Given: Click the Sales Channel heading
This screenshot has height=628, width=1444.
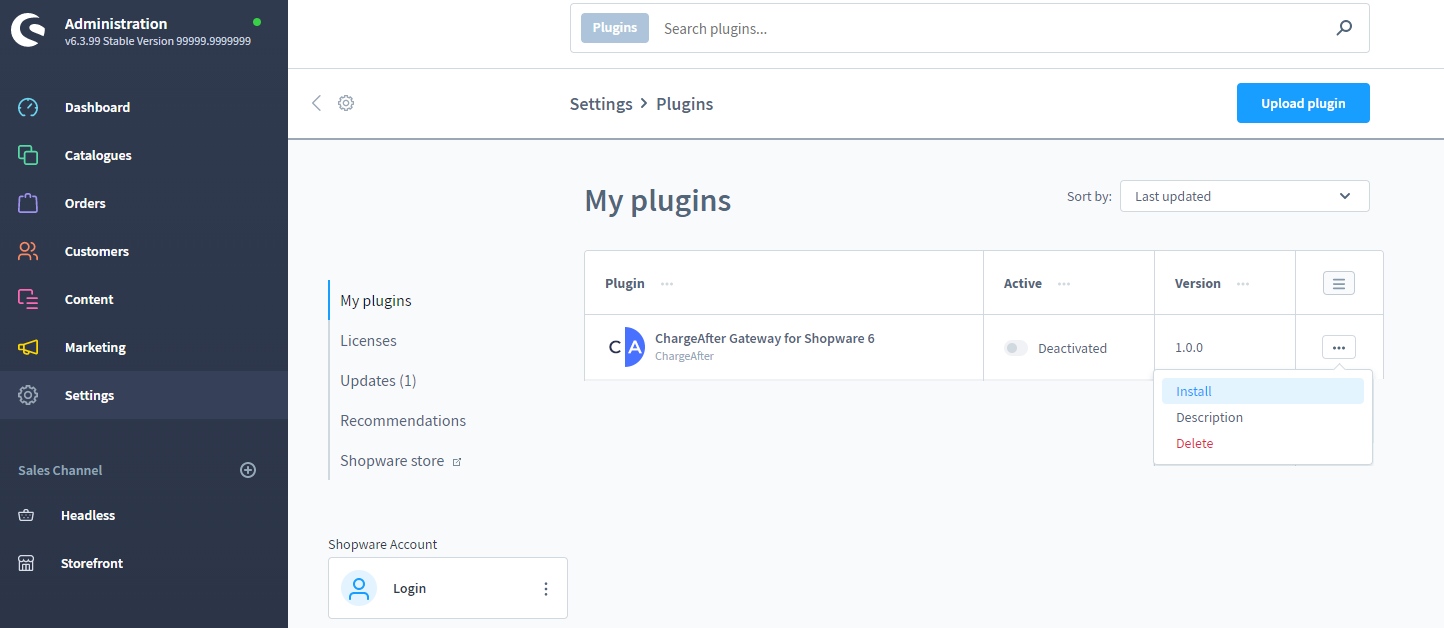Looking at the screenshot, I should 60,470.
